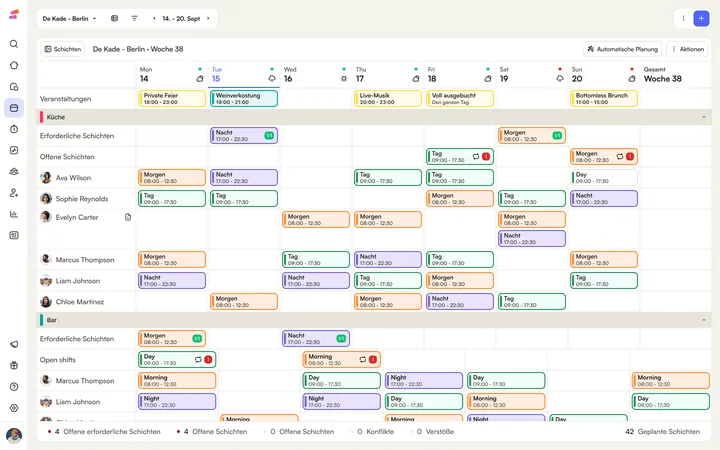Click Ava Wilson's name in Küche
Screen dimensions: 720x450
[x=73, y=178]
